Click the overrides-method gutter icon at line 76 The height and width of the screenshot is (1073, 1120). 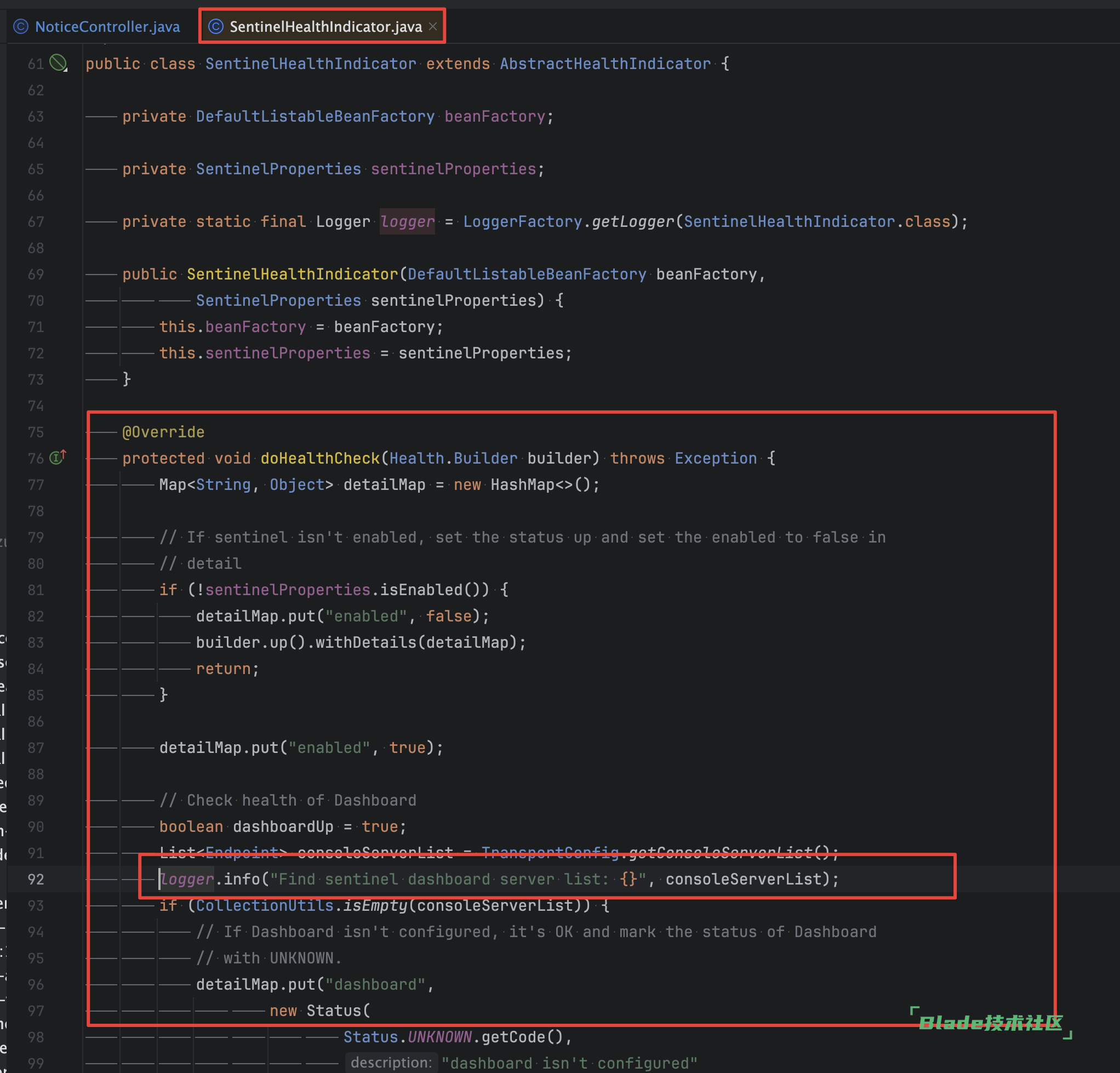(58, 457)
